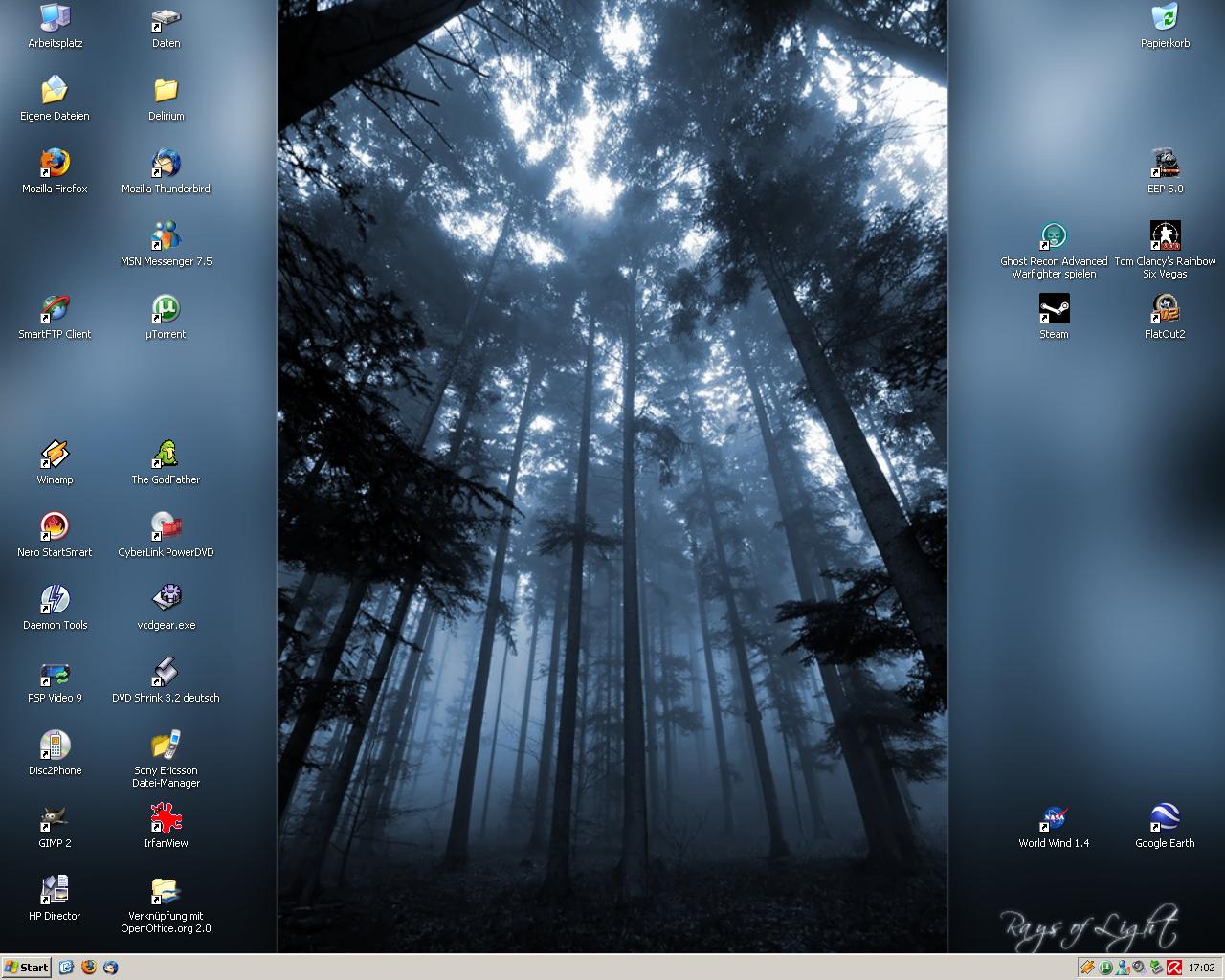Select the FlatOut2 game shortcut
The height and width of the screenshot is (980, 1225).
pos(1165,310)
